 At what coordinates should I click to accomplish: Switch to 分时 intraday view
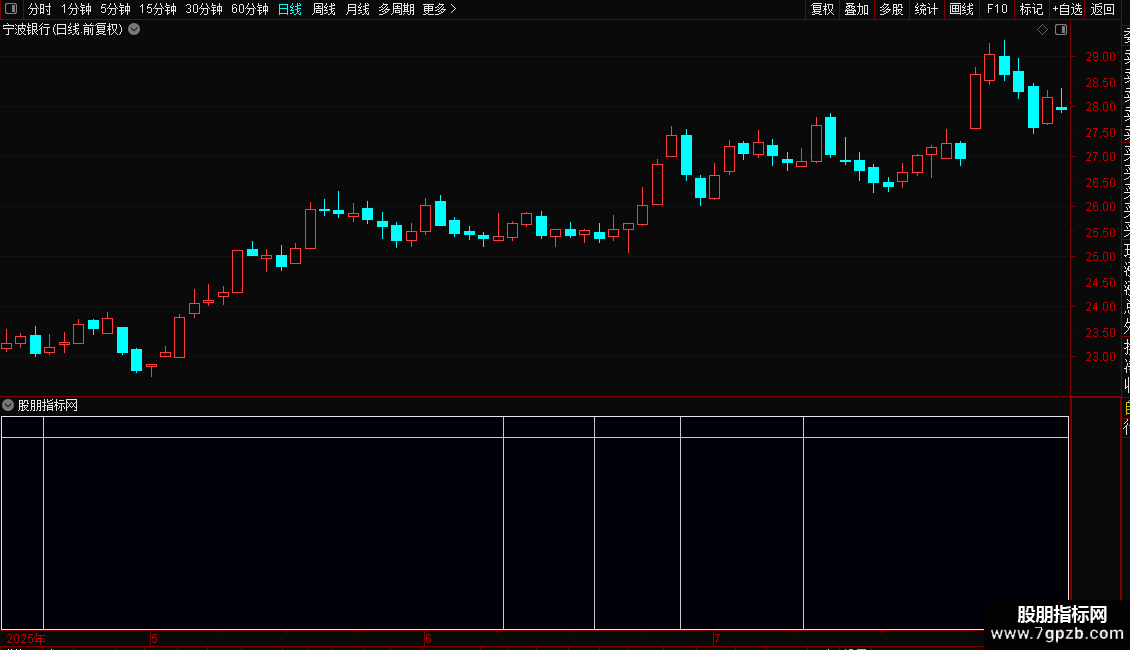pyautogui.click(x=40, y=9)
